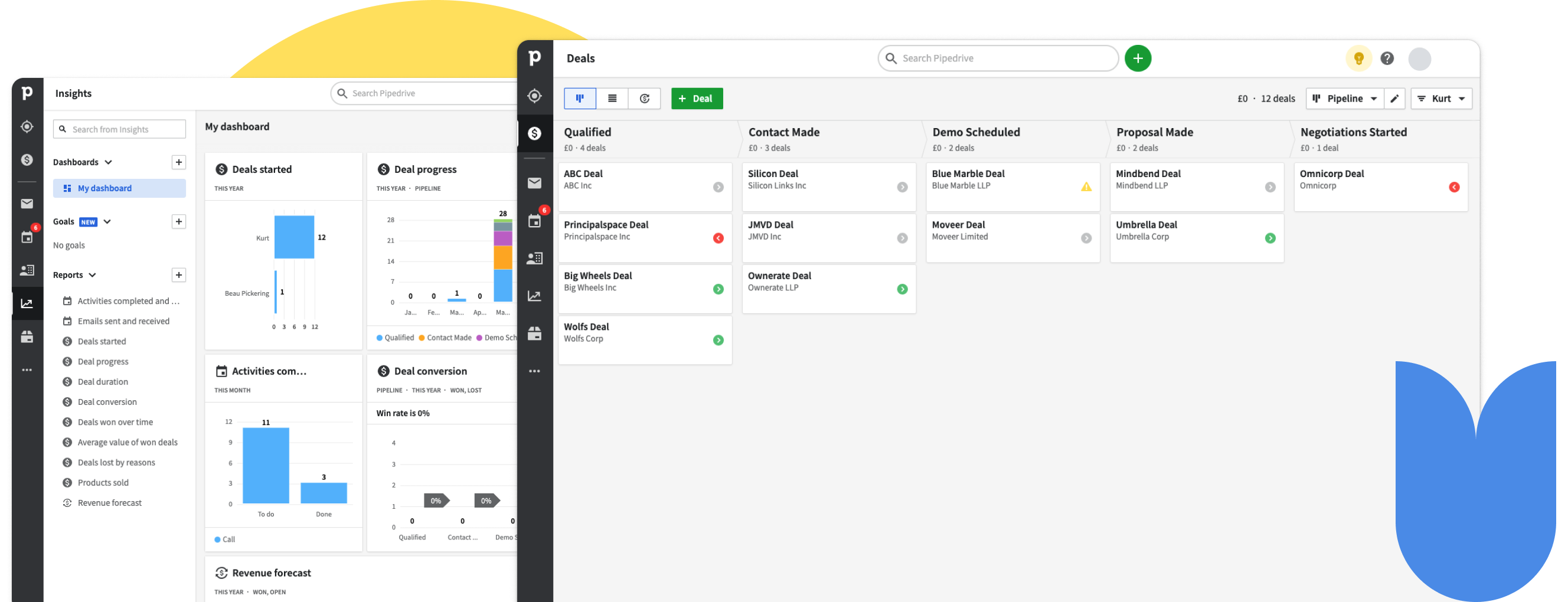Screen dimensions: 1568x602
Task: Edit the pipeline using the pencil icon
Action: point(1395,98)
